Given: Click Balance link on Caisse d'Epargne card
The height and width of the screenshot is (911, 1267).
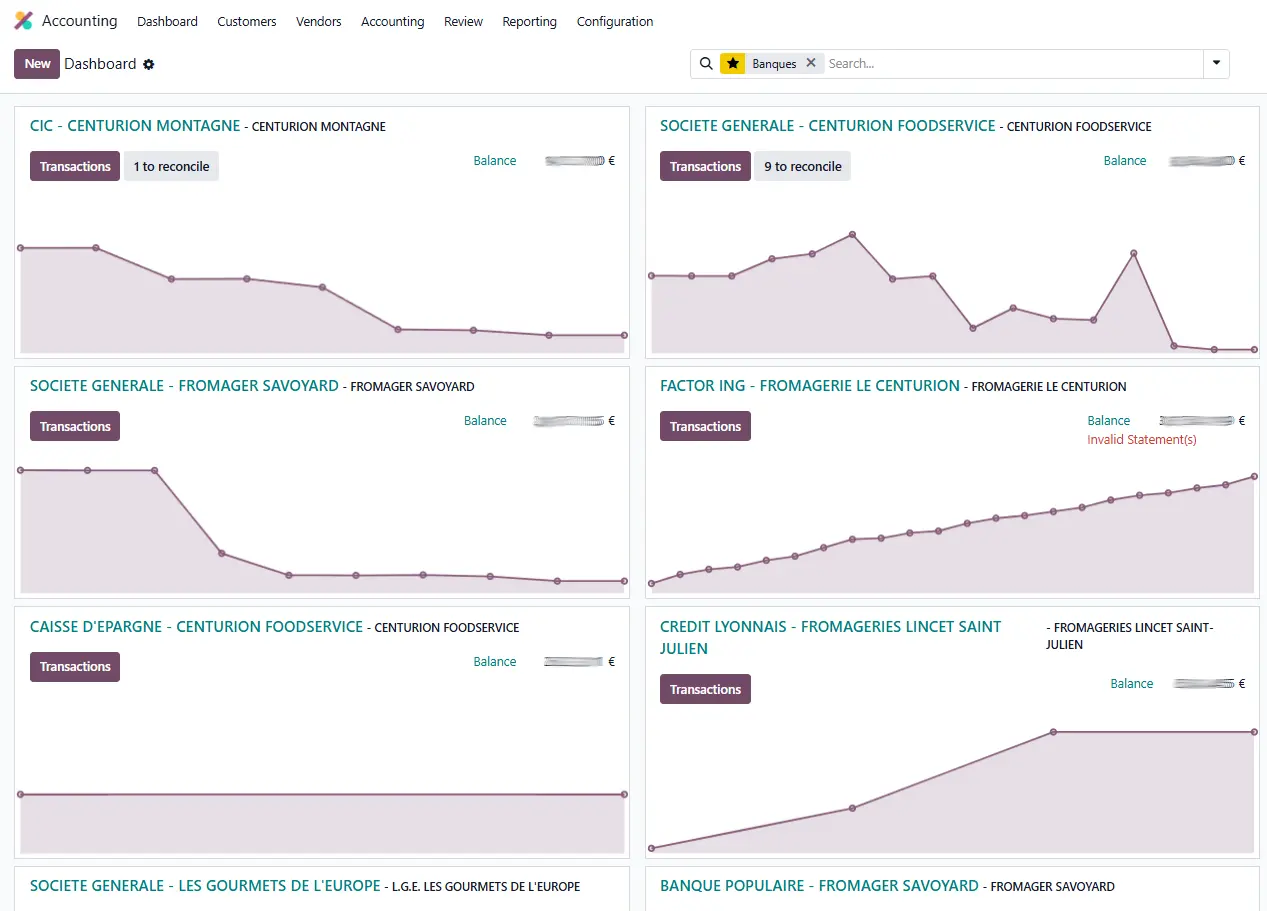Looking at the screenshot, I should coord(495,662).
